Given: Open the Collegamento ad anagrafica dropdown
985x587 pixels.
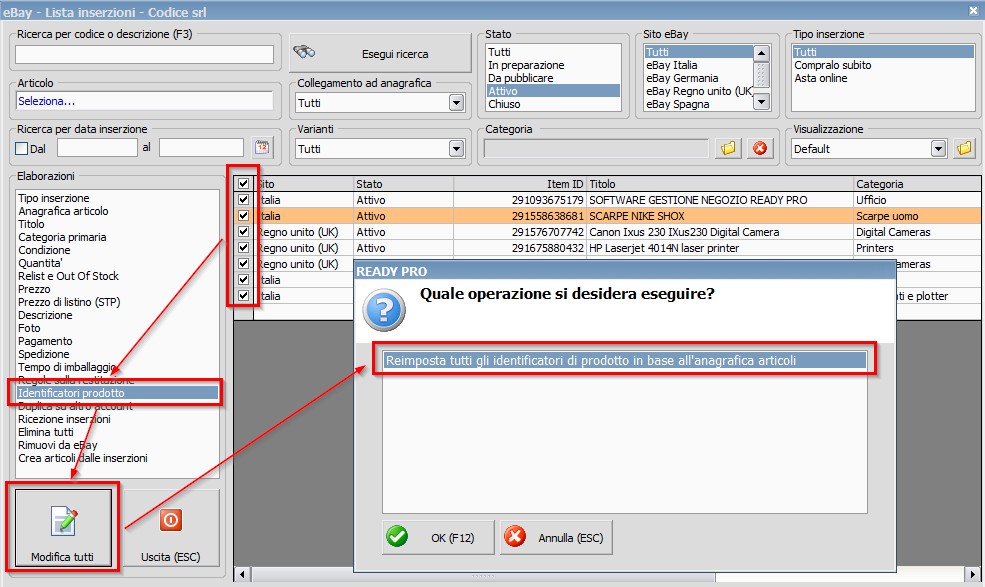Looking at the screenshot, I should coord(457,102).
